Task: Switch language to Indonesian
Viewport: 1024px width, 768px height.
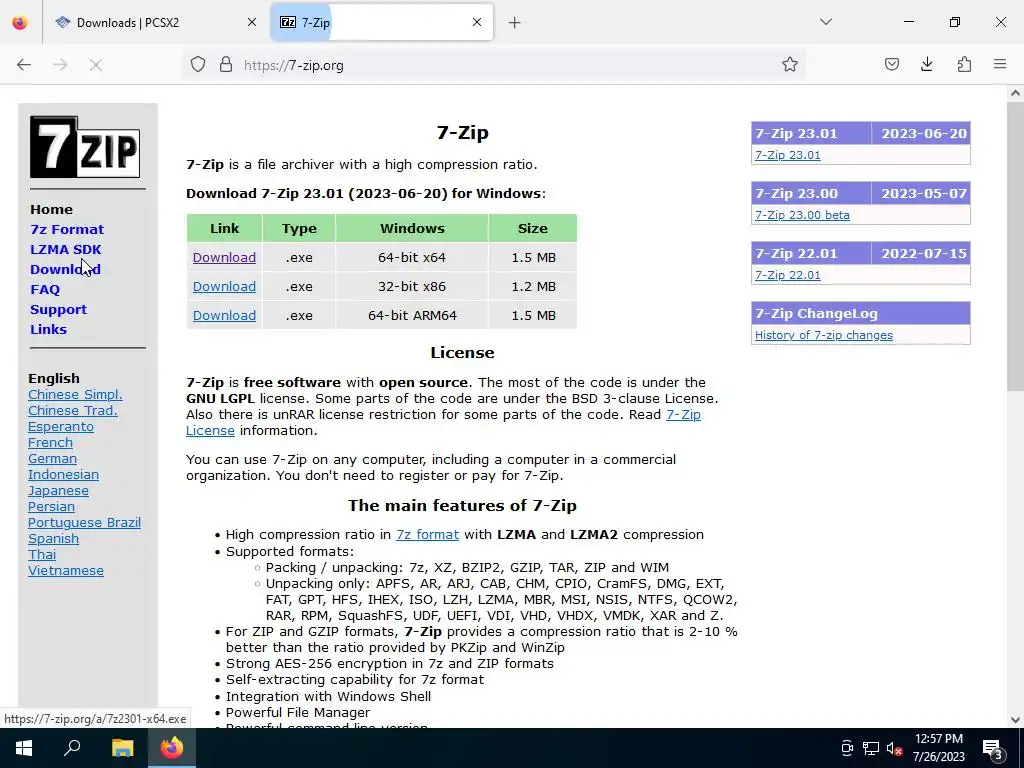Action: click(x=63, y=475)
